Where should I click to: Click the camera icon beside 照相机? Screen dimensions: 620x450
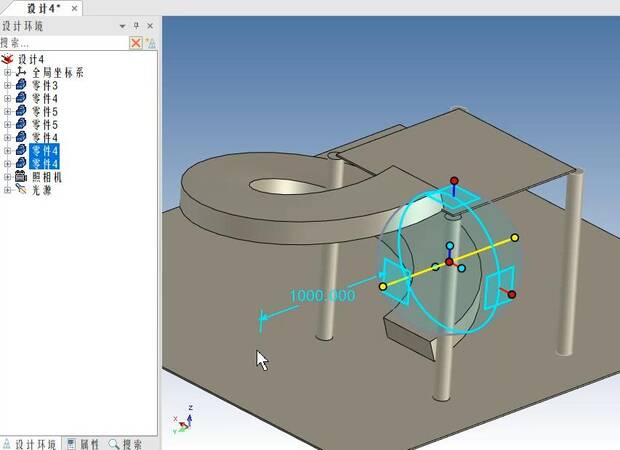tap(21, 176)
